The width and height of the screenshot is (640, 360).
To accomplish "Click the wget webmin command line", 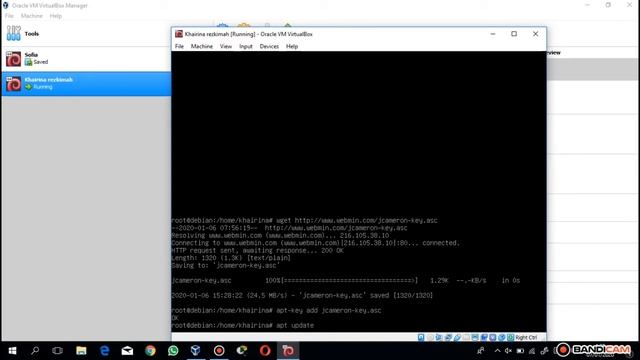I will click(x=304, y=220).
